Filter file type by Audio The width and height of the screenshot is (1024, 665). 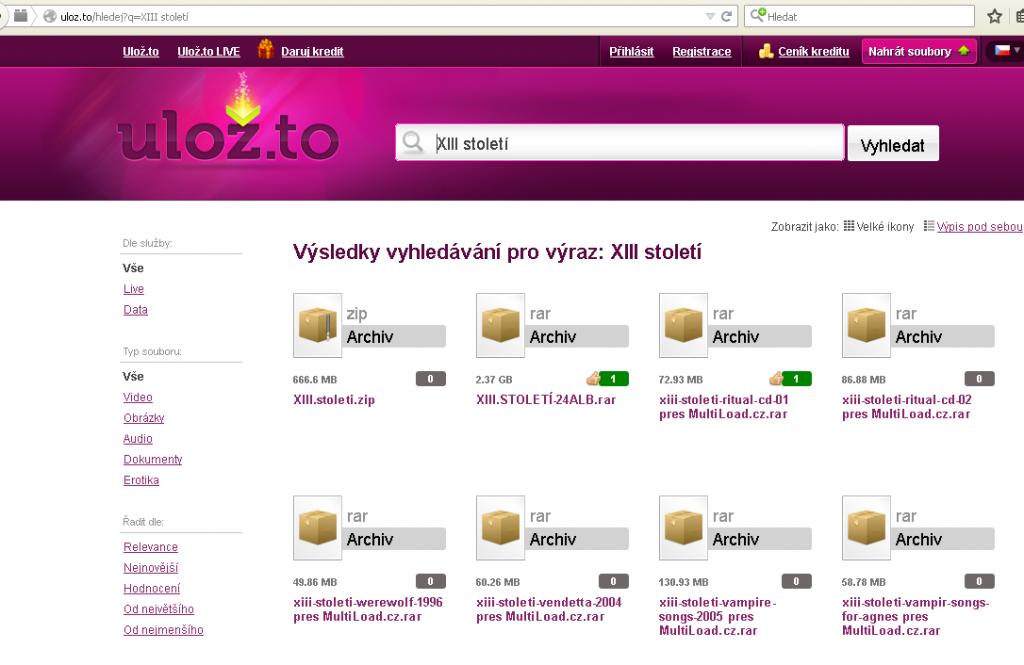coord(138,439)
